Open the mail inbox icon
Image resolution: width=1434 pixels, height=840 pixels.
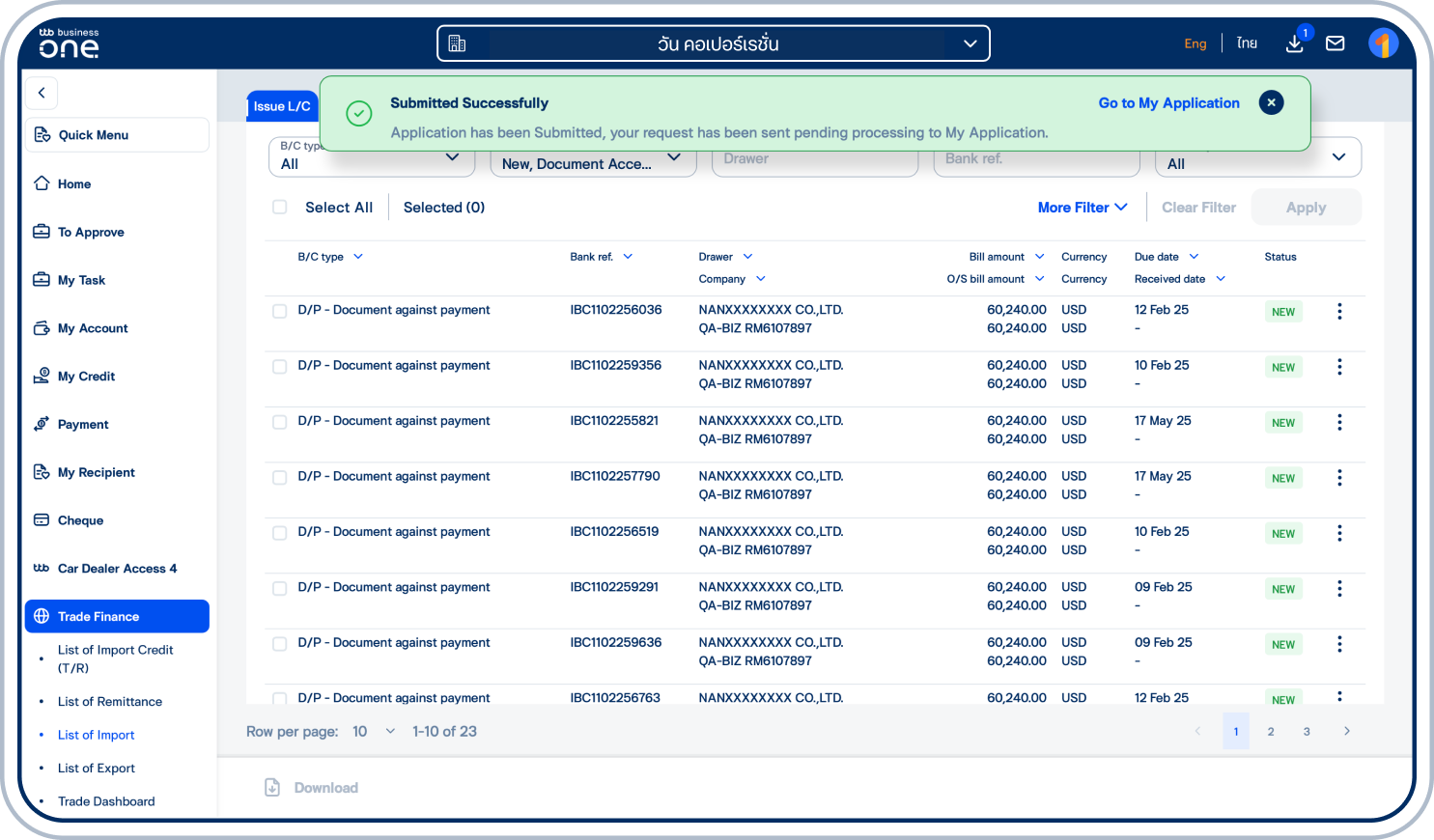(x=1335, y=43)
